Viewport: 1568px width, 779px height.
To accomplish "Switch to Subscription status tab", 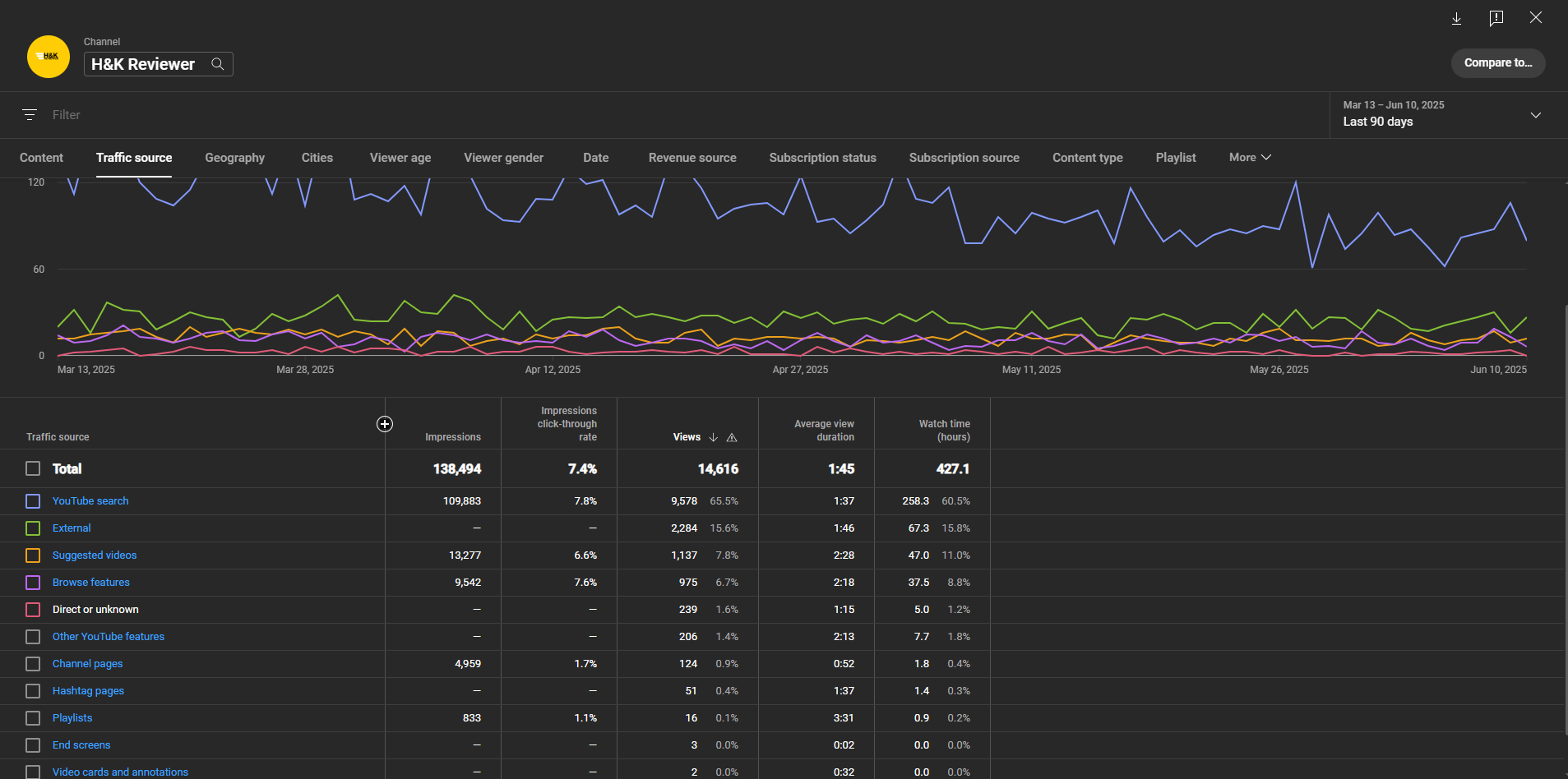I will click(823, 158).
